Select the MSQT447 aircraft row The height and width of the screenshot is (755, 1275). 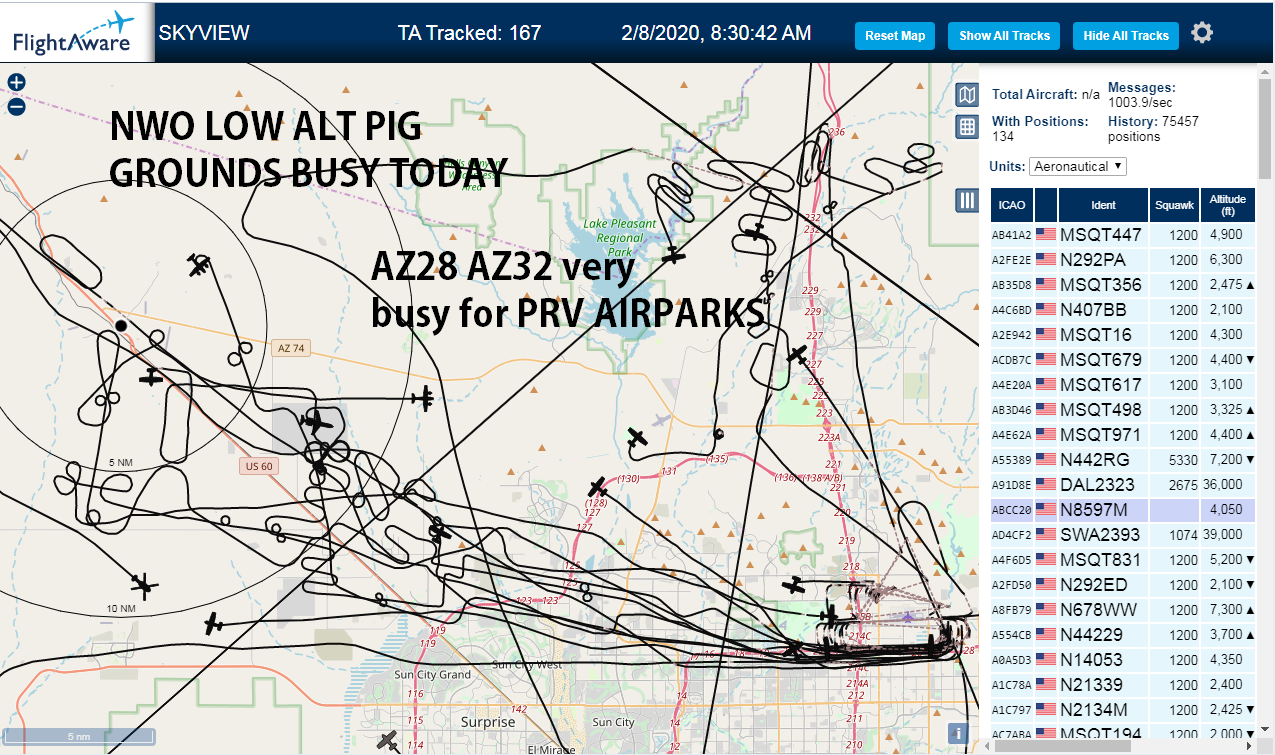[x=1123, y=235]
